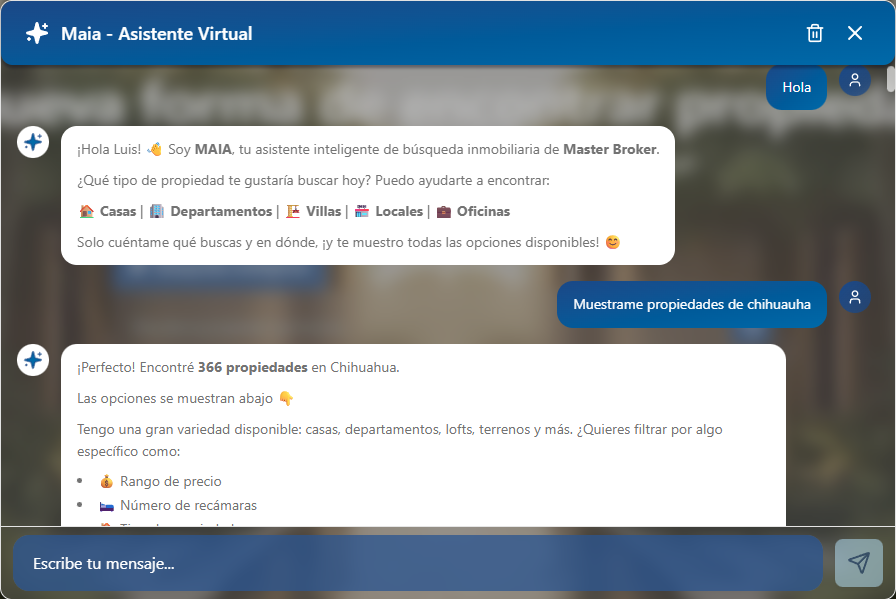Image resolution: width=896 pixels, height=599 pixels.
Task: Click the user avatar beside the "Hola" message
Action: point(854,82)
